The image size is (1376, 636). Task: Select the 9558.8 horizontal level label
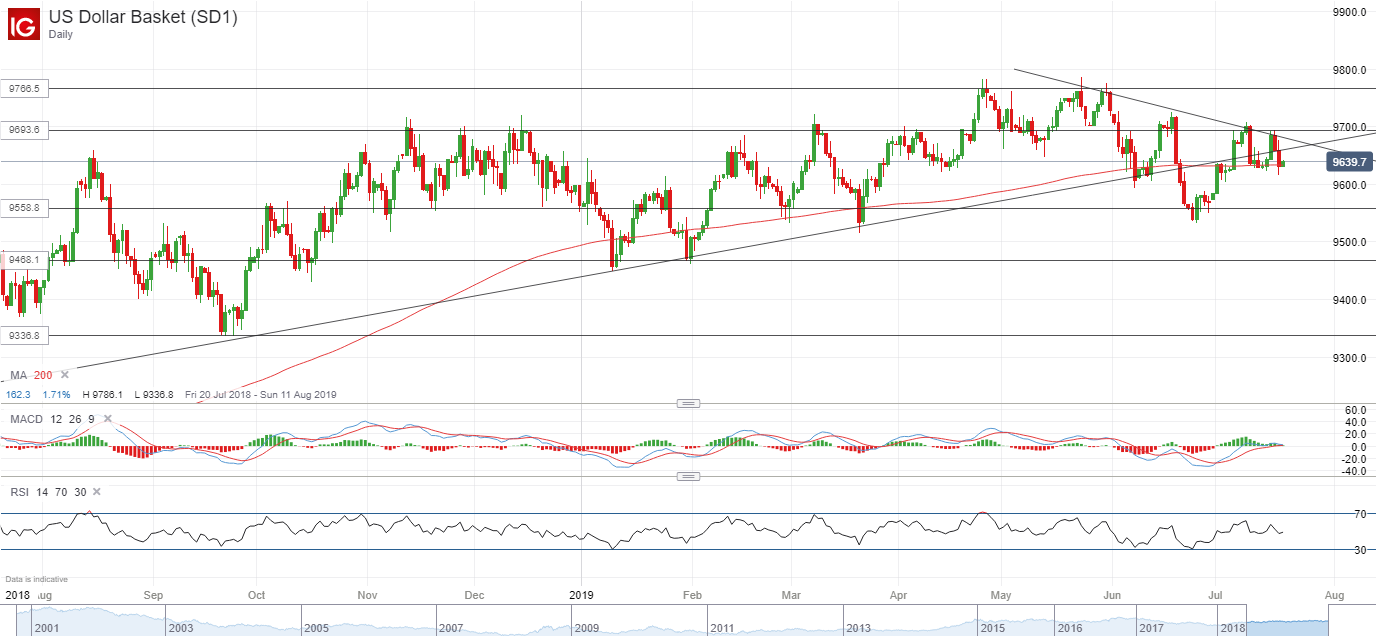click(24, 208)
